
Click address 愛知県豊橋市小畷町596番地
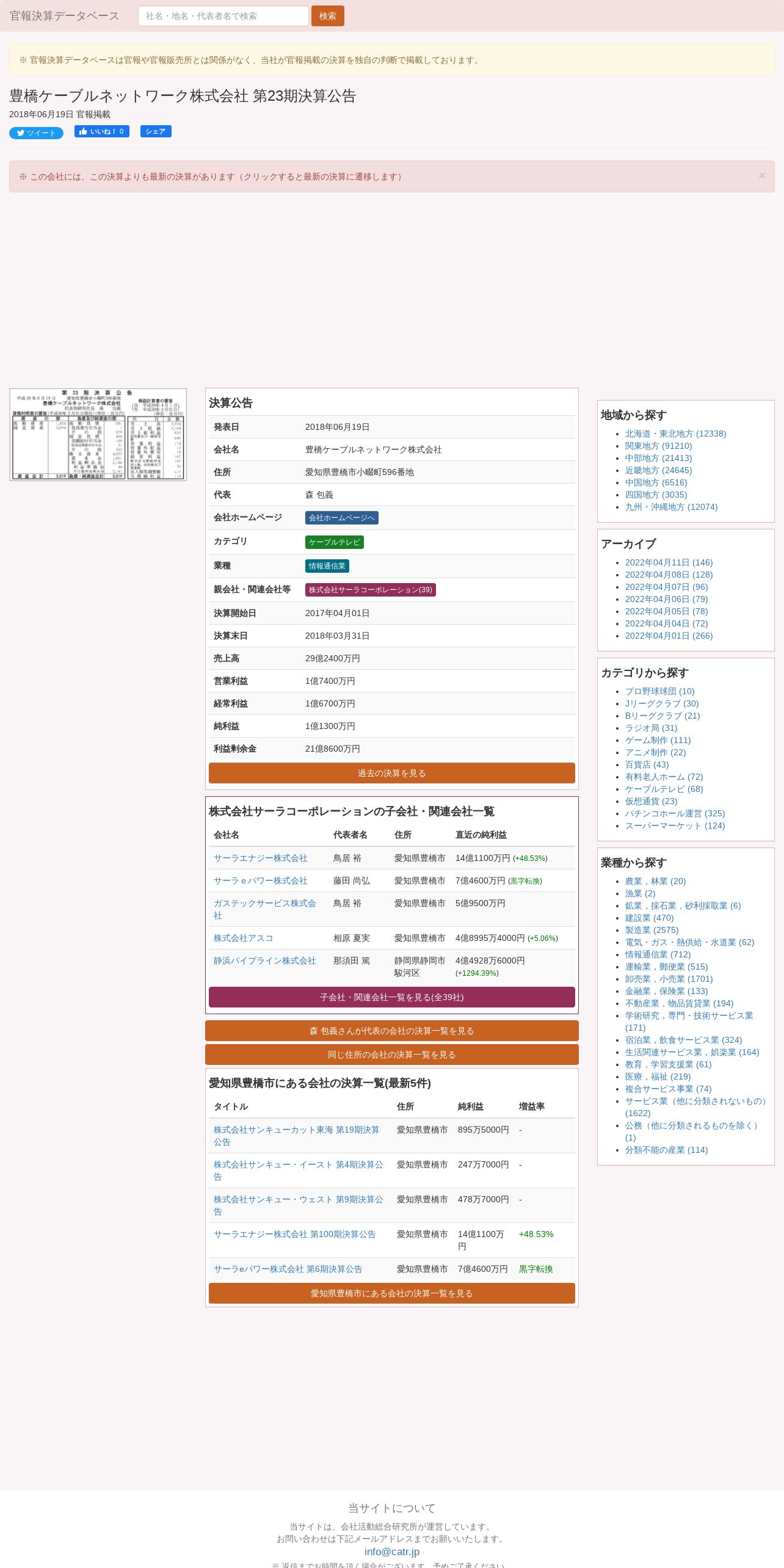[360, 472]
